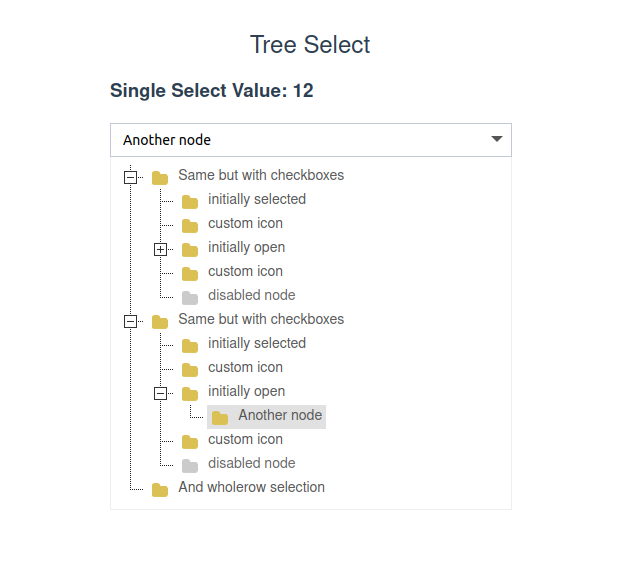620x585 pixels.
Task: Expand the first initially open node
Action: tap(160, 249)
